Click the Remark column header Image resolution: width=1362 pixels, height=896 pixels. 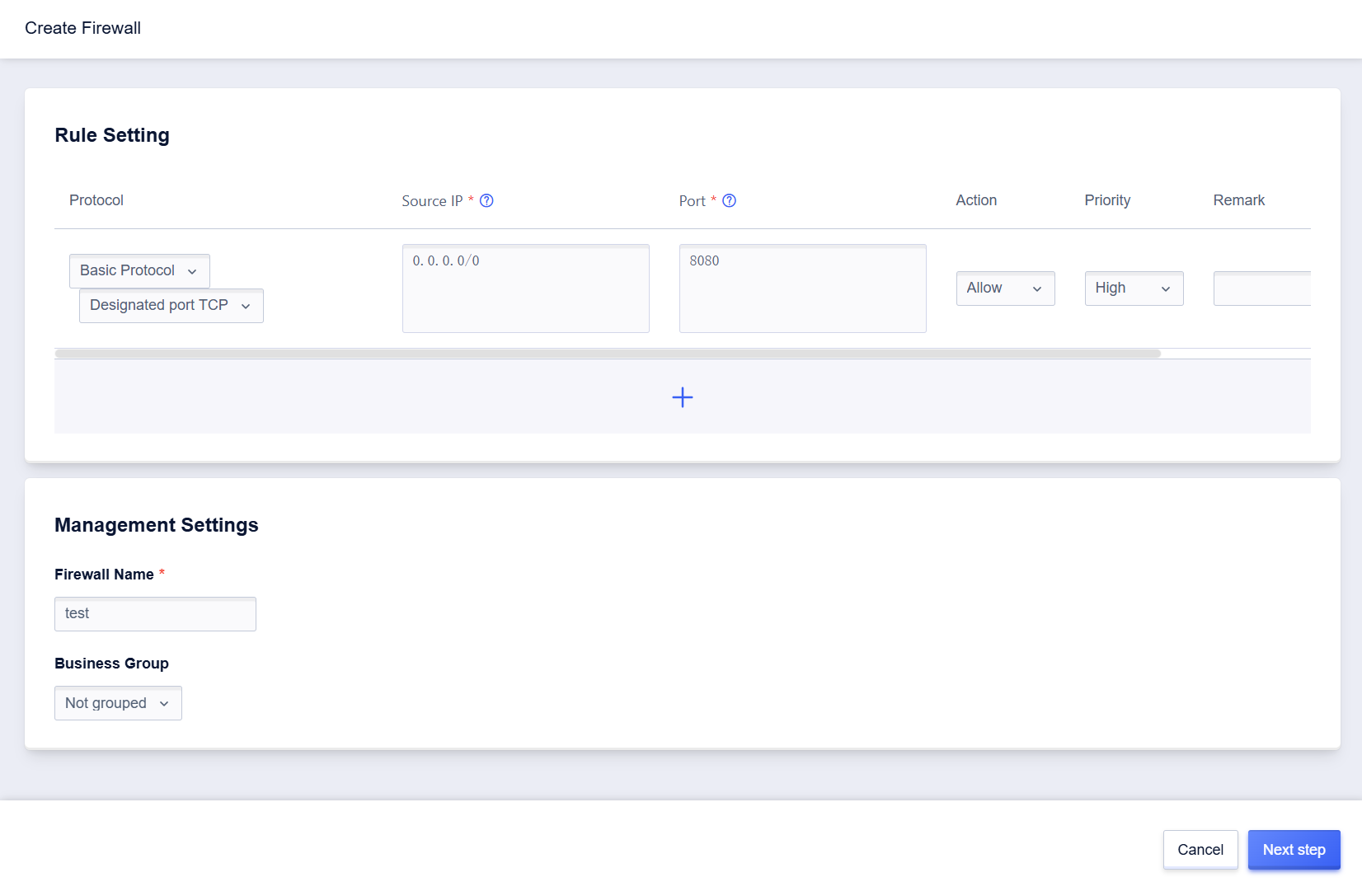pos(1238,200)
